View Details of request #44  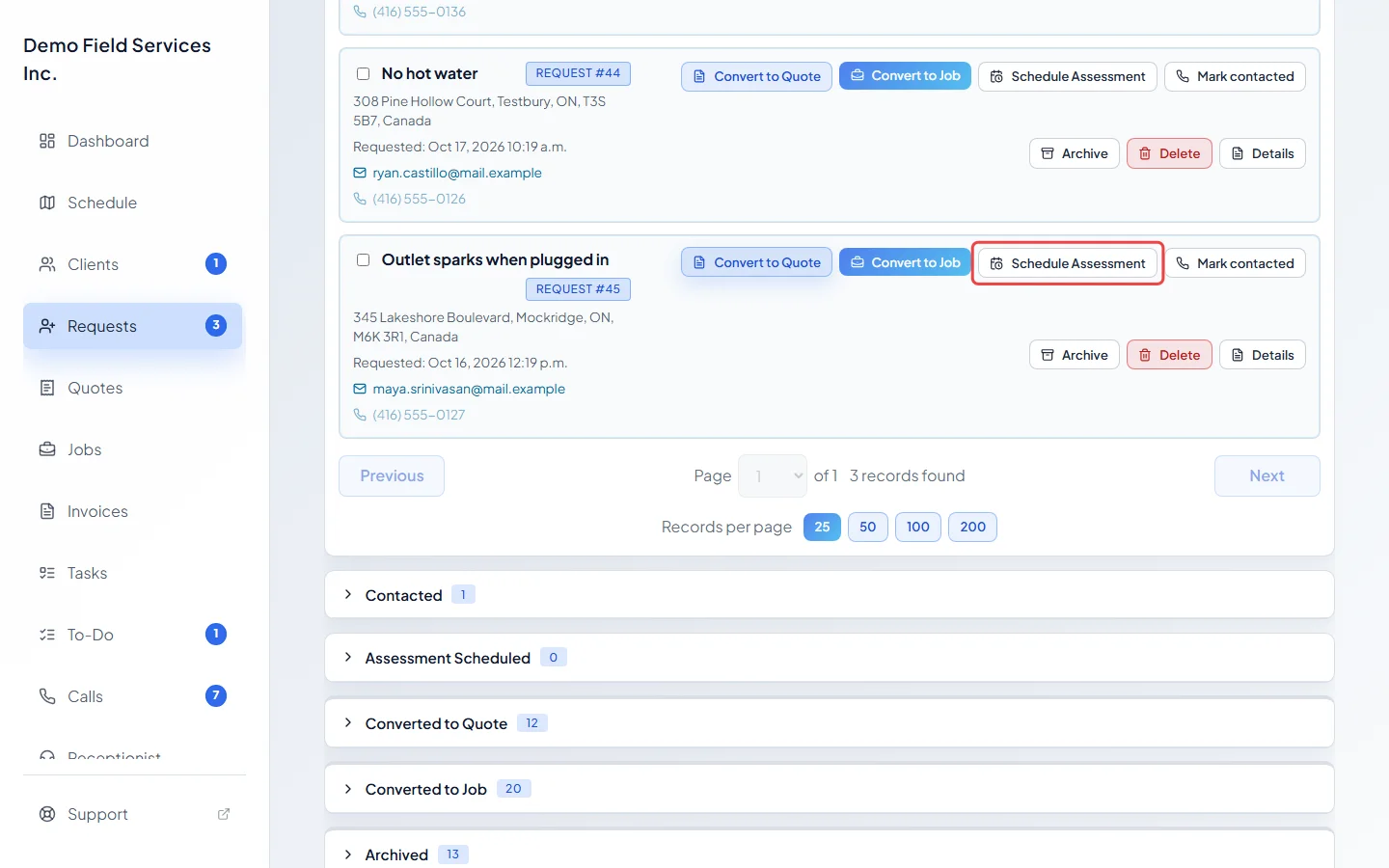pyautogui.click(x=1263, y=153)
